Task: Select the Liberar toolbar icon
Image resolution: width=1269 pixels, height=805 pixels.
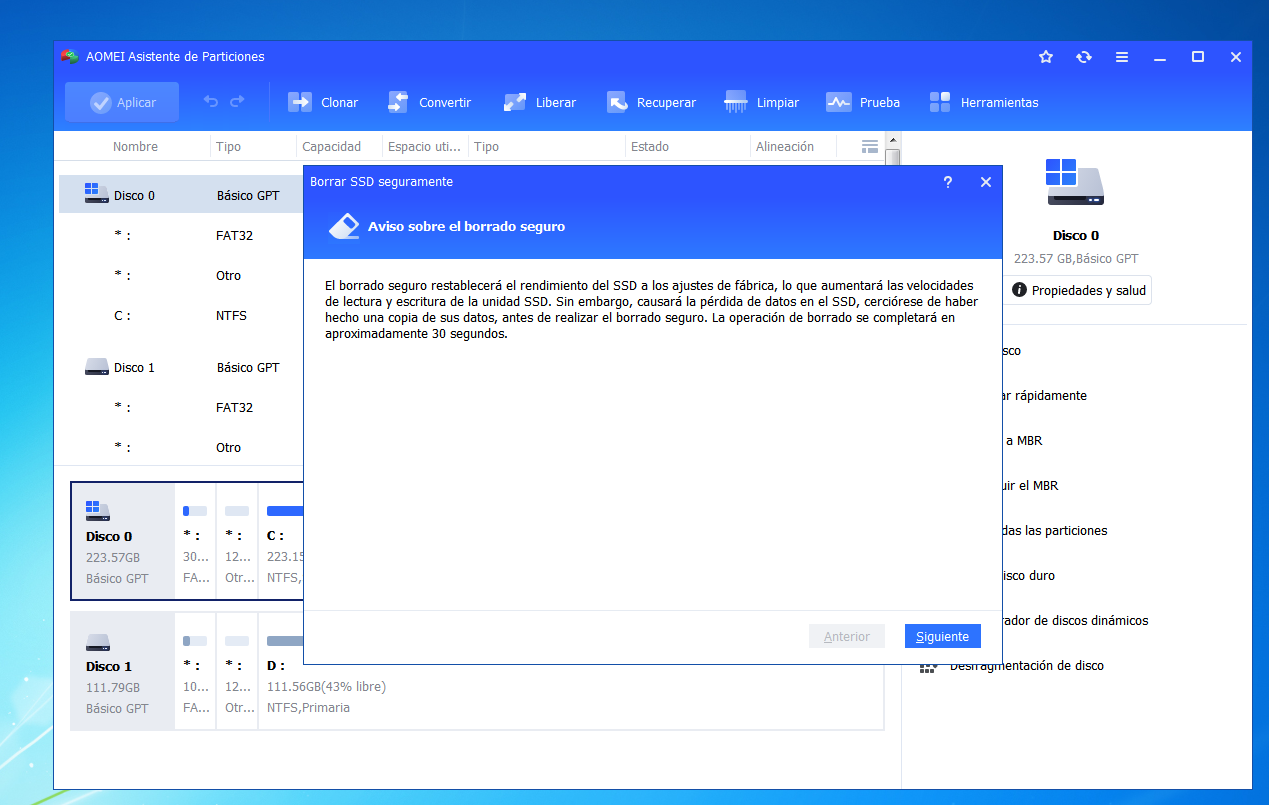Action: pyautogui.click(x=515, y=102)
